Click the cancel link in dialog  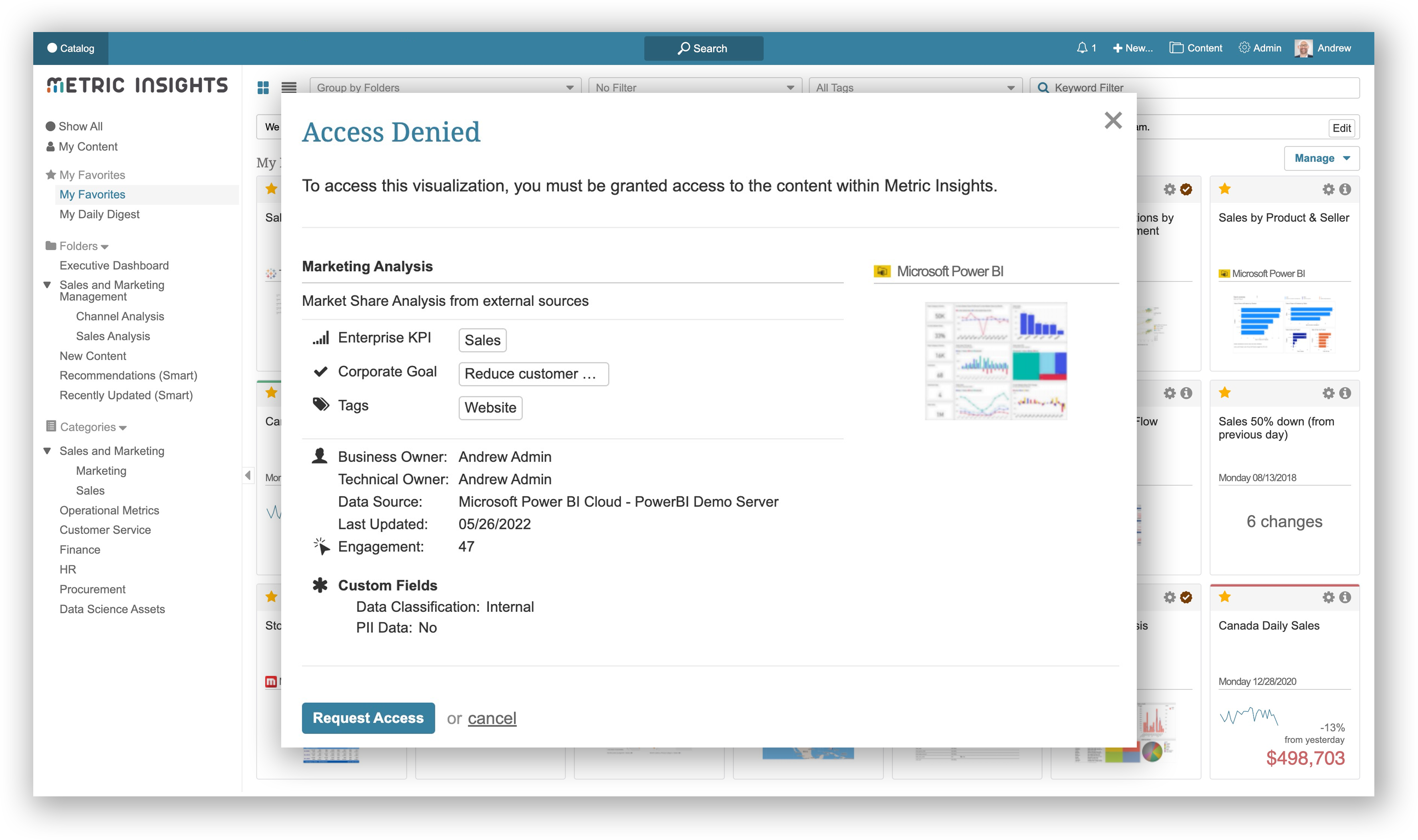[x=491, y=718]
